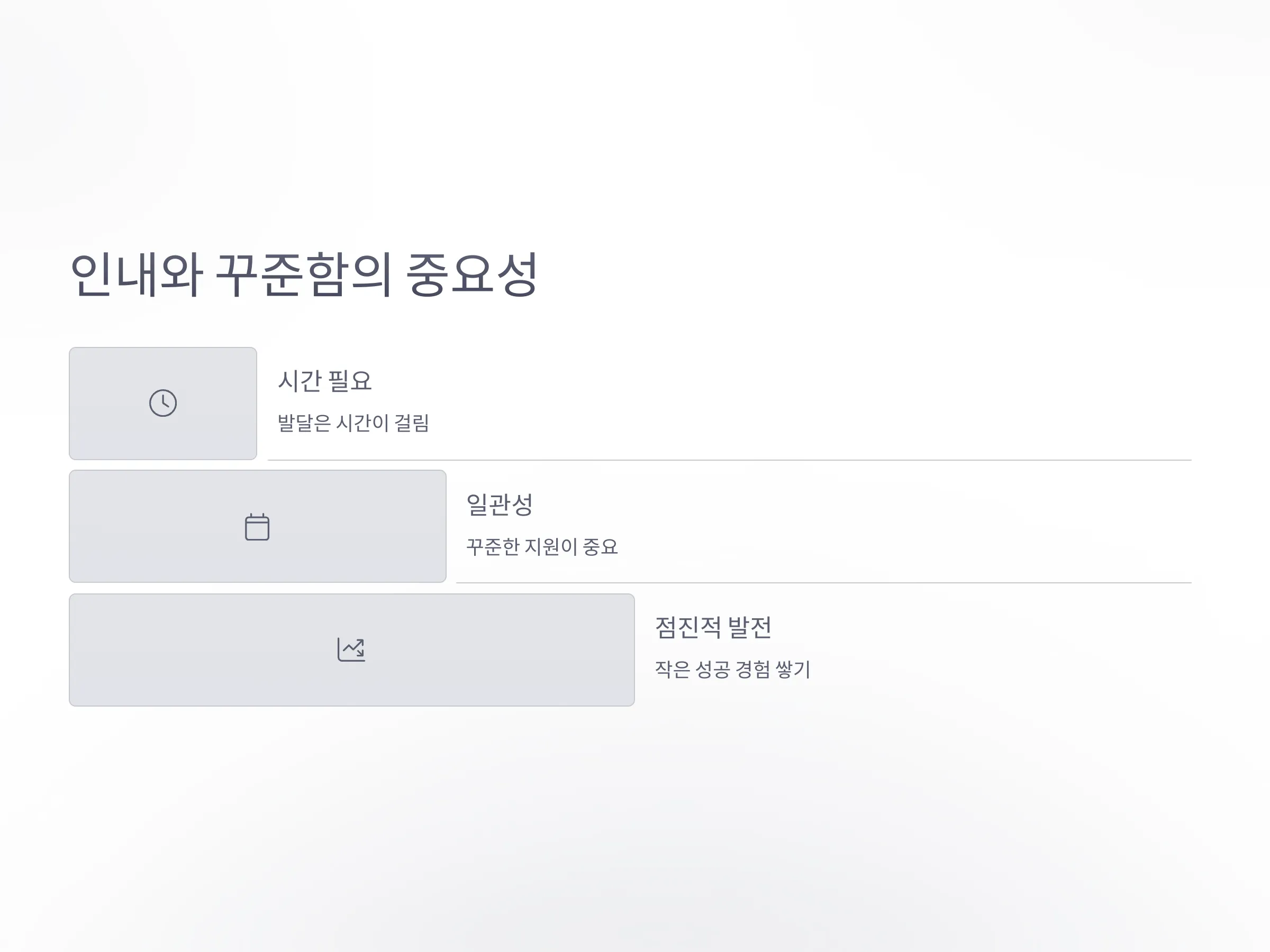
Task: Select the gray card behind the calendar icon
Action: click(258, 526)
